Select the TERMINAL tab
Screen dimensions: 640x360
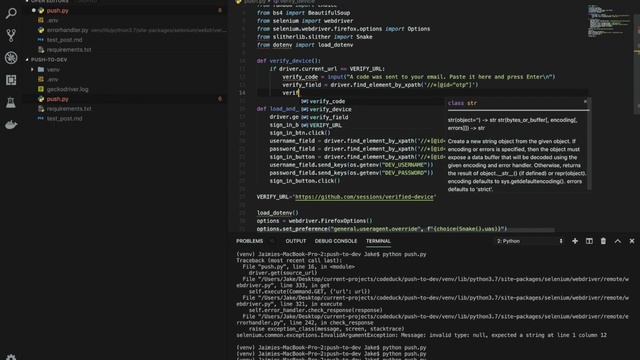point(378,241)
